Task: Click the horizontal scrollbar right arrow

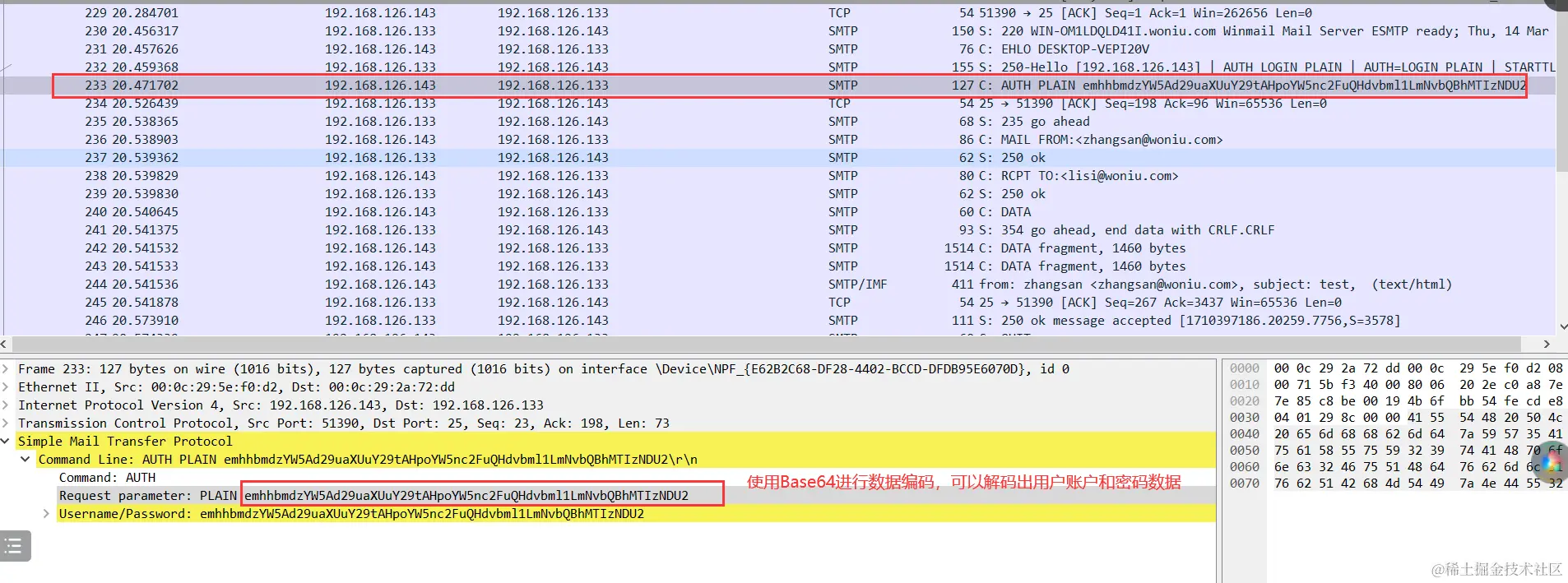Action: click(x=1547, y=344)
